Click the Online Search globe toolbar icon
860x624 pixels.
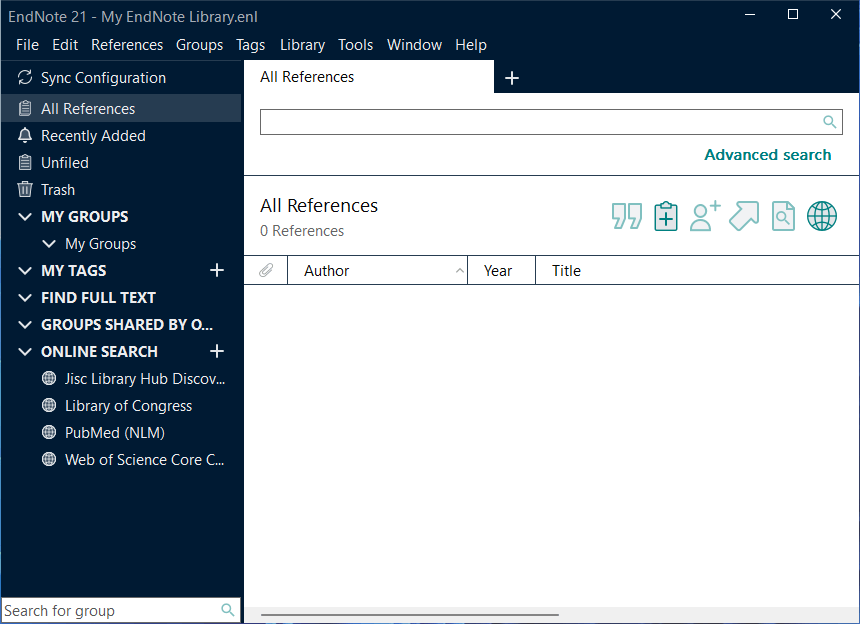click(x=822, y=216)
